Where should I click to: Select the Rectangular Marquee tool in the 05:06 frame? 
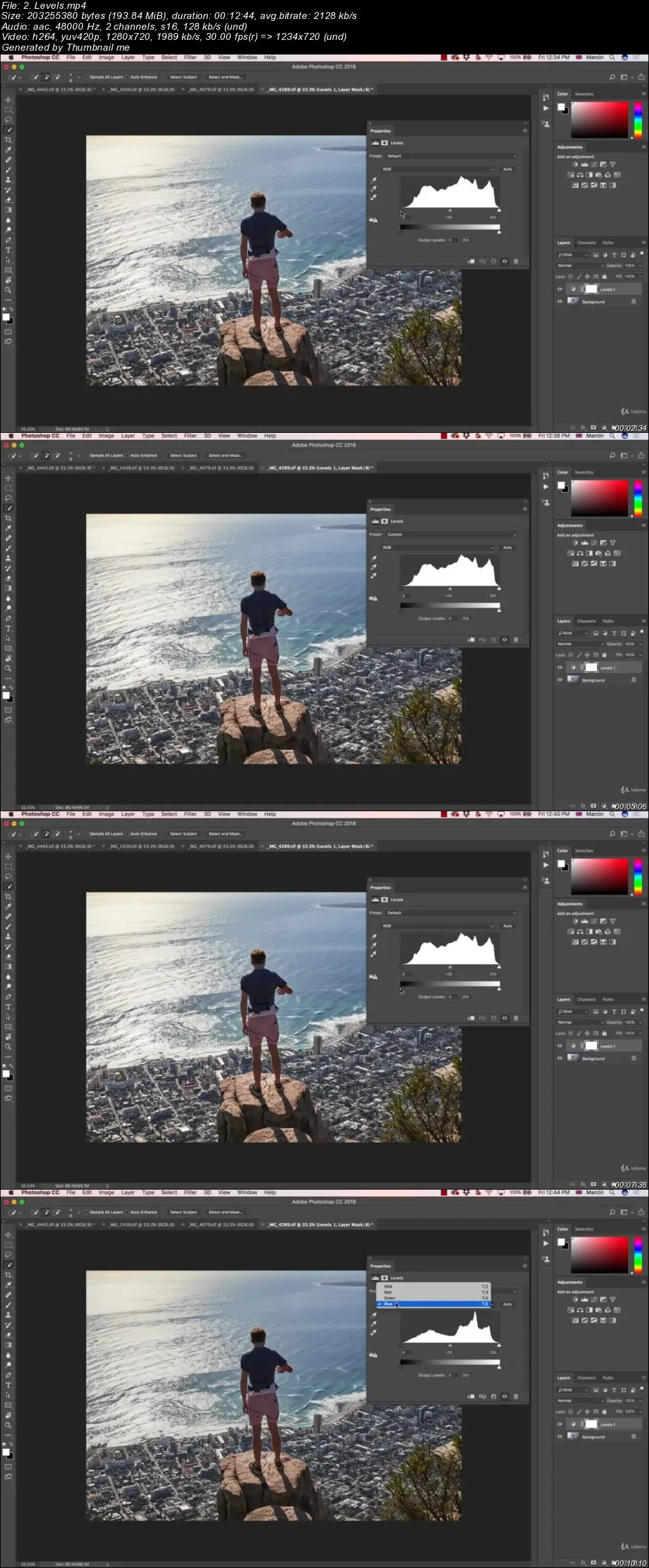[8, 488]
